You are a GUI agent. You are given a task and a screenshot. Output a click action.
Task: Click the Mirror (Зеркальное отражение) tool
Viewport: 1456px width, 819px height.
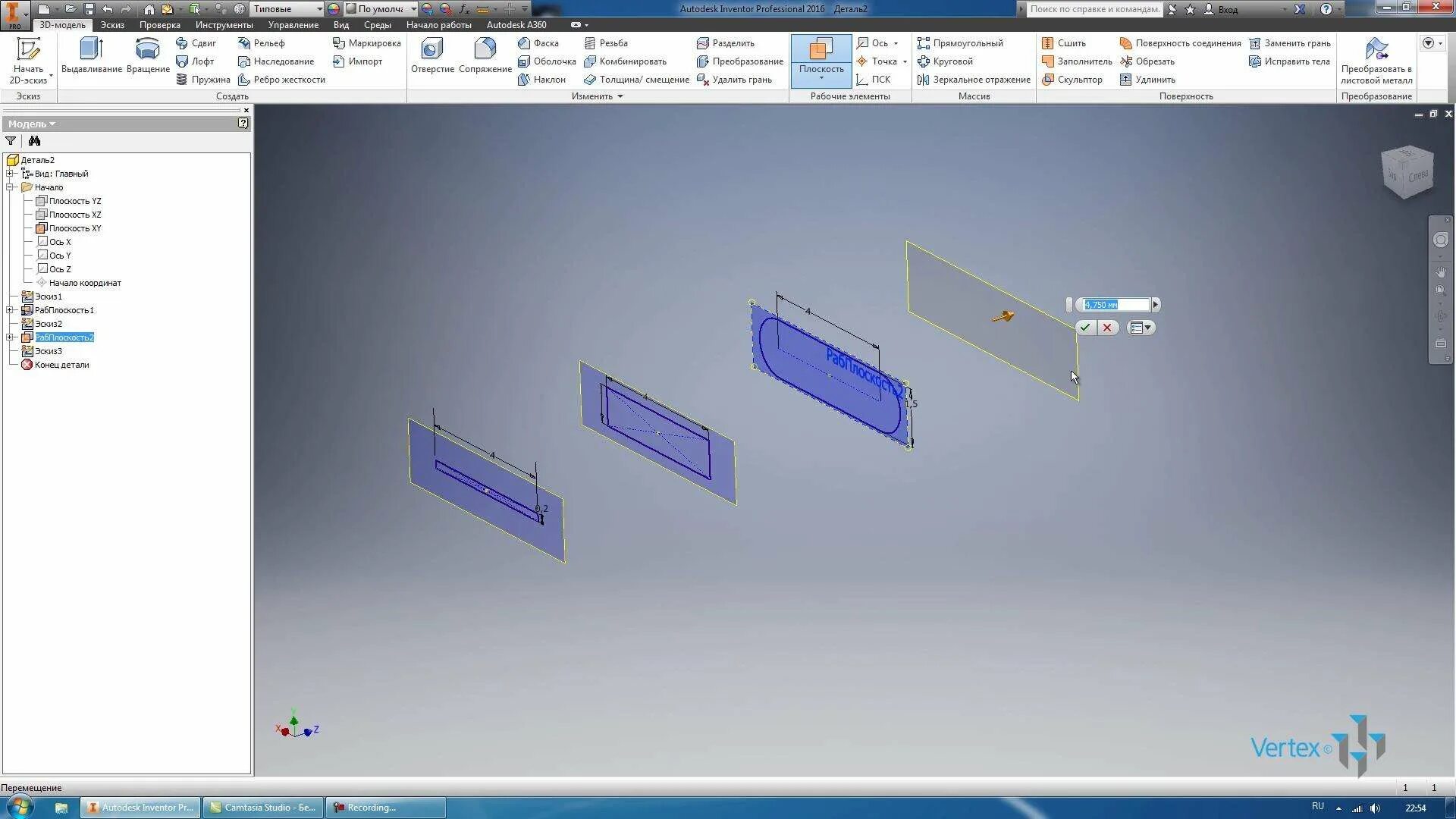pyautogui.click(x=974, y=80)
